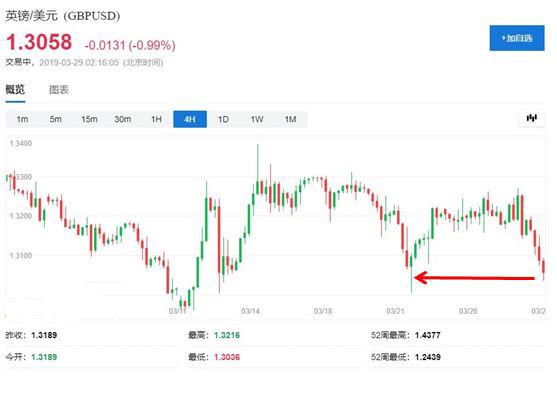Click the 03/21 date marker on chart axis
Screen dimensions: 557x395
click(395, 311)
